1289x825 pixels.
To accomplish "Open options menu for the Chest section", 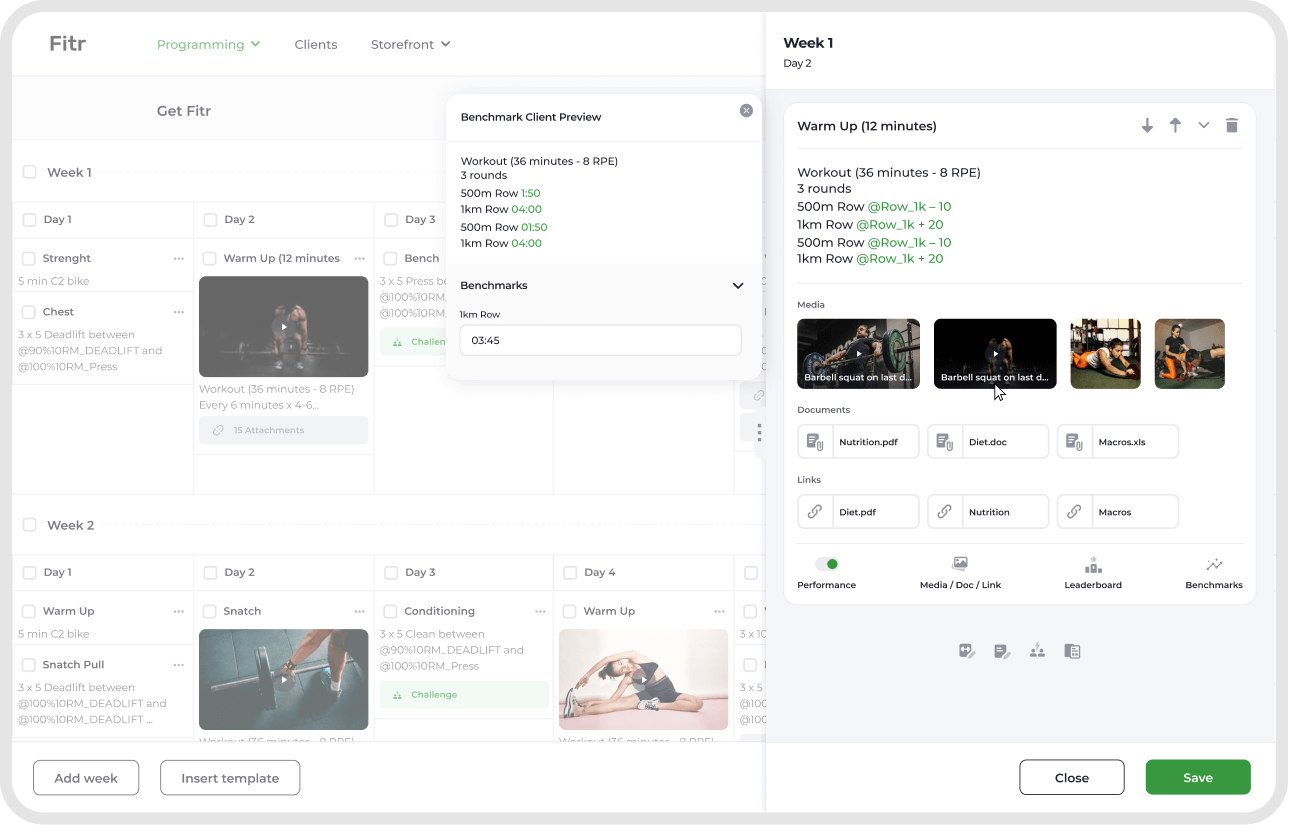I will point(179,312).
